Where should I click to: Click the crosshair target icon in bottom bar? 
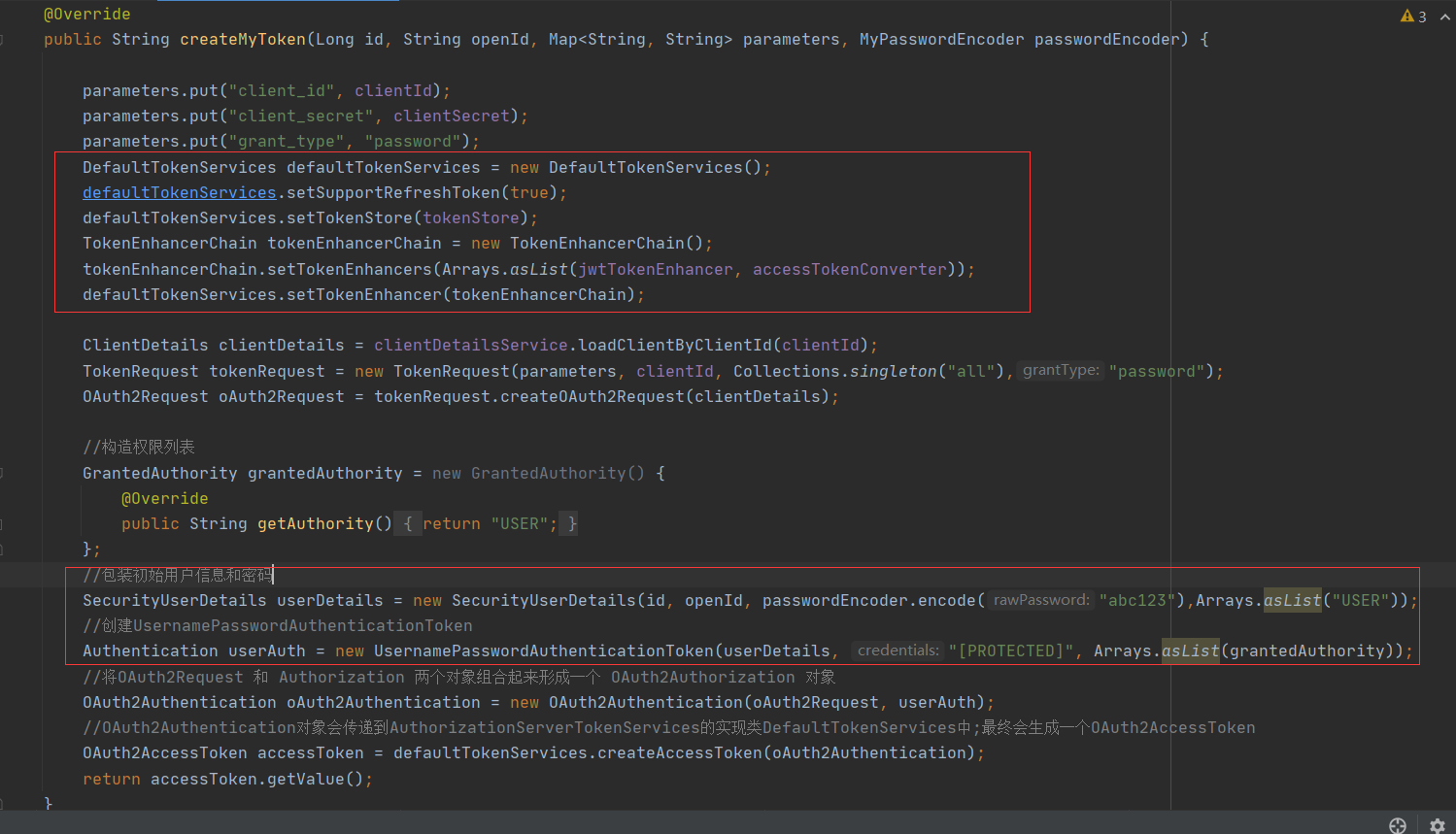tap(1398, 825)
